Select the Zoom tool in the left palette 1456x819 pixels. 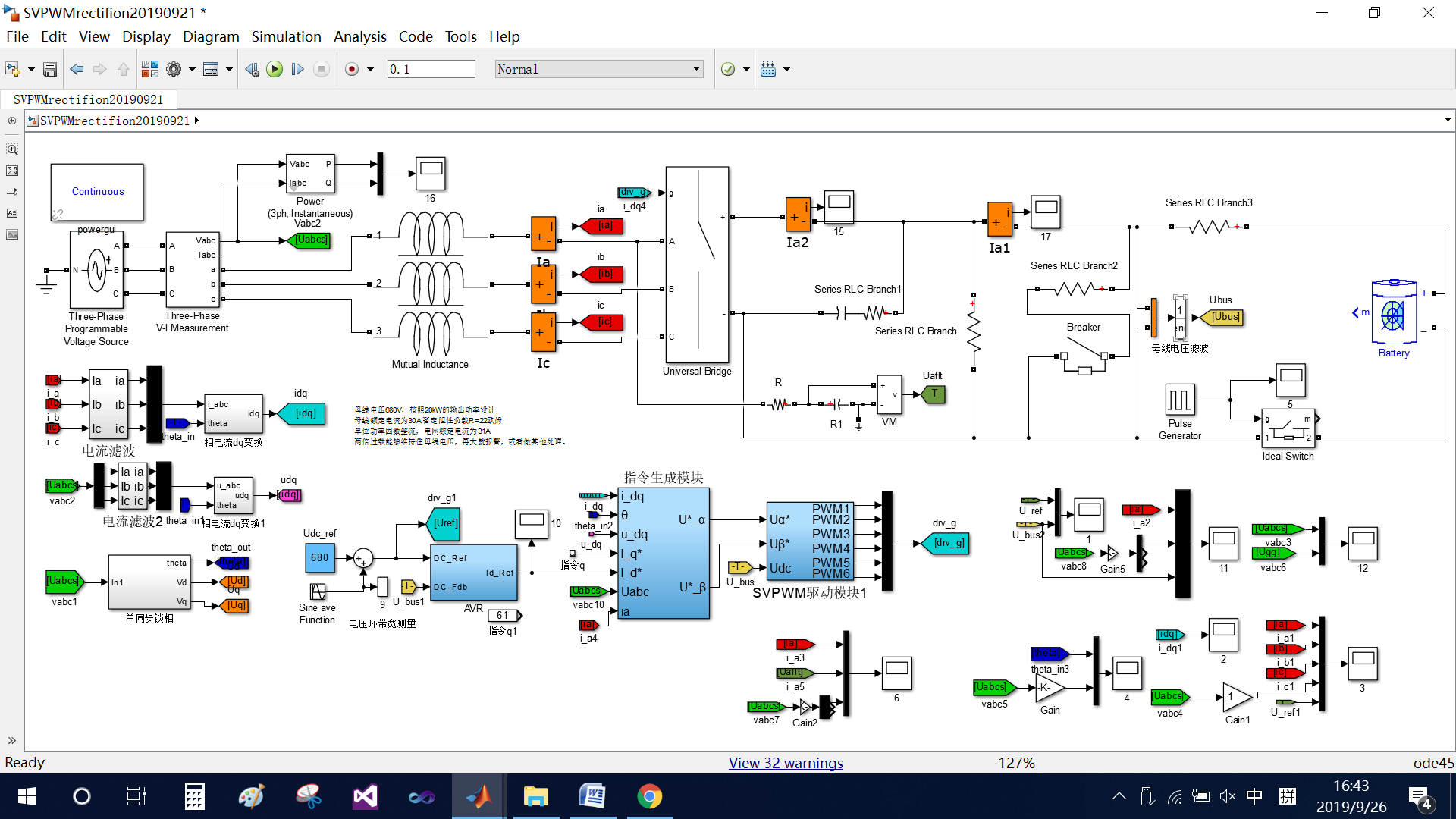(x=12, y=149)
